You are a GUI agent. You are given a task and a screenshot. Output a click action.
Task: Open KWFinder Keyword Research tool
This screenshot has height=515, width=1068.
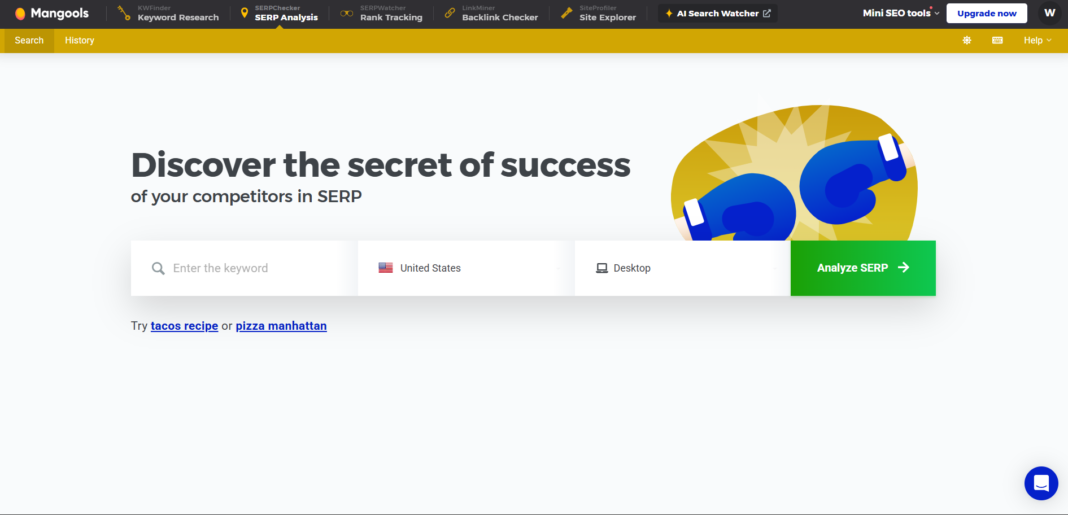coord(168,13)
